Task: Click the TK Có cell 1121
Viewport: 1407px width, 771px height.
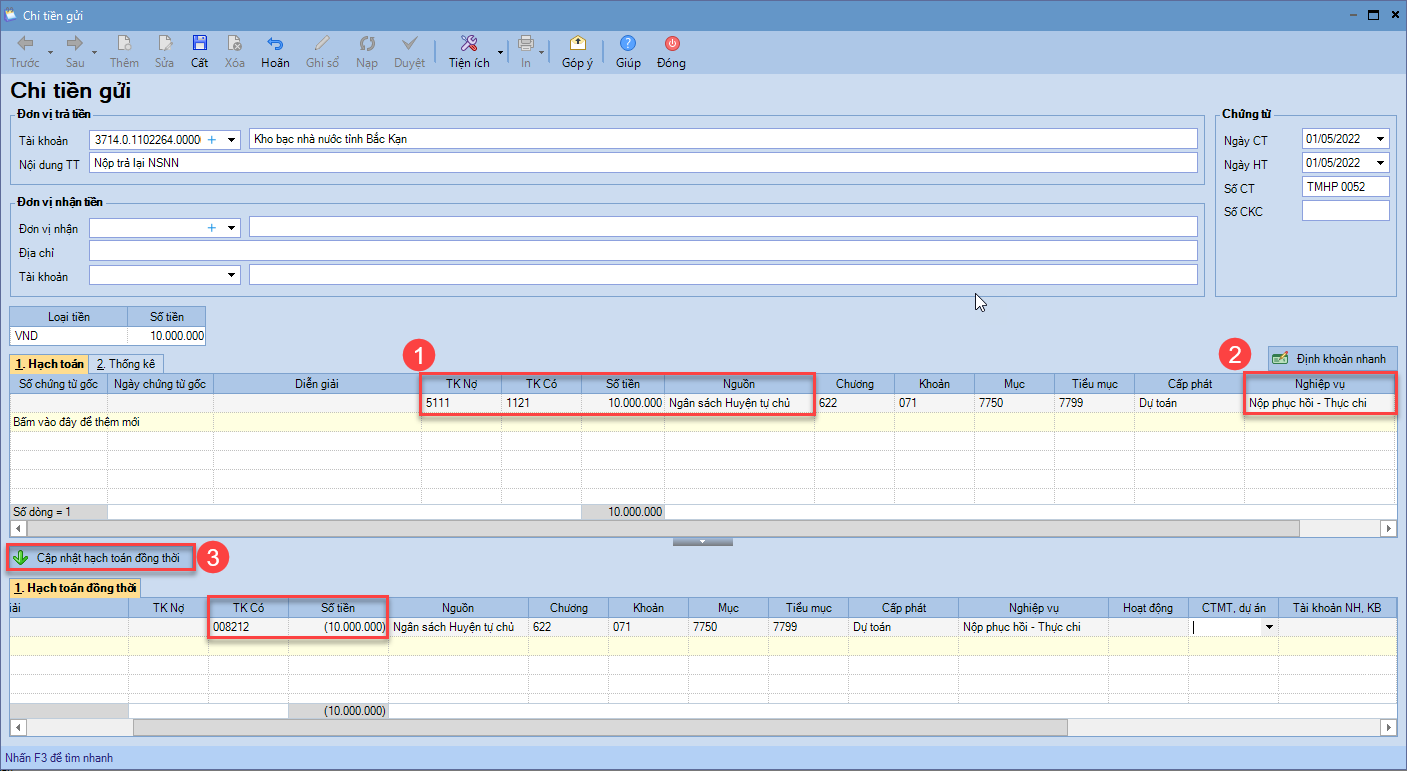Action: (541, 403)
